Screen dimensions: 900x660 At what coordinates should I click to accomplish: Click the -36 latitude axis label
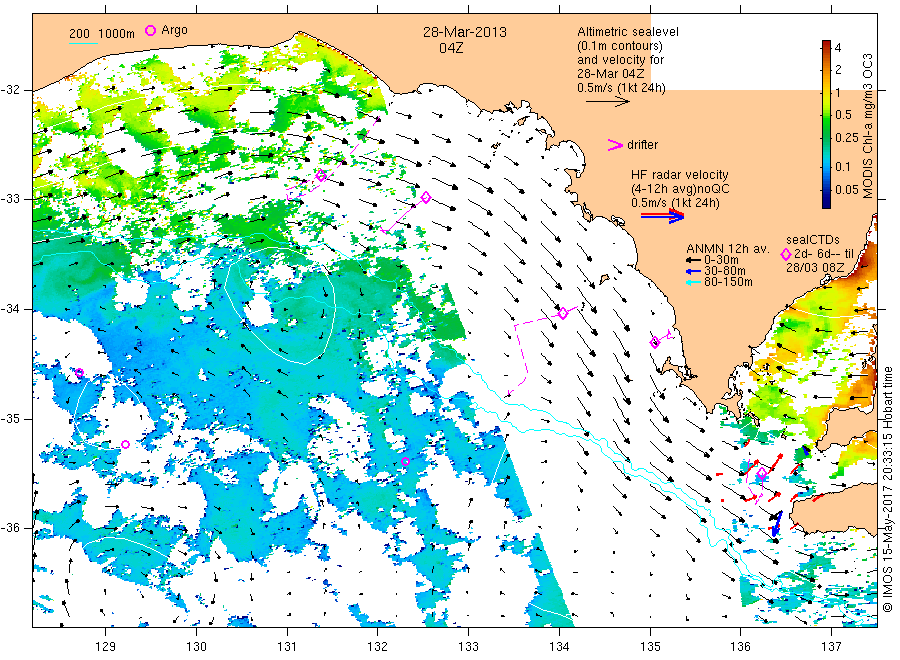point(10,527)
